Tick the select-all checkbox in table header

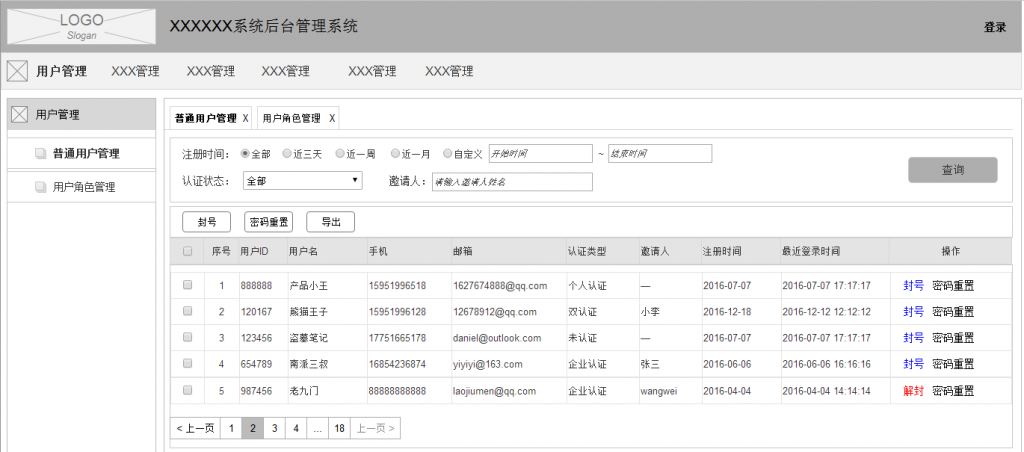(x=187, y=251)
